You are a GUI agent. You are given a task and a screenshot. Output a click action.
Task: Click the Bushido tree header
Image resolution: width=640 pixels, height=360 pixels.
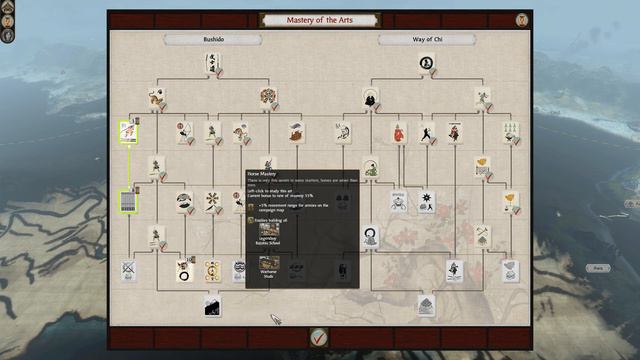(x=213, y=39)
